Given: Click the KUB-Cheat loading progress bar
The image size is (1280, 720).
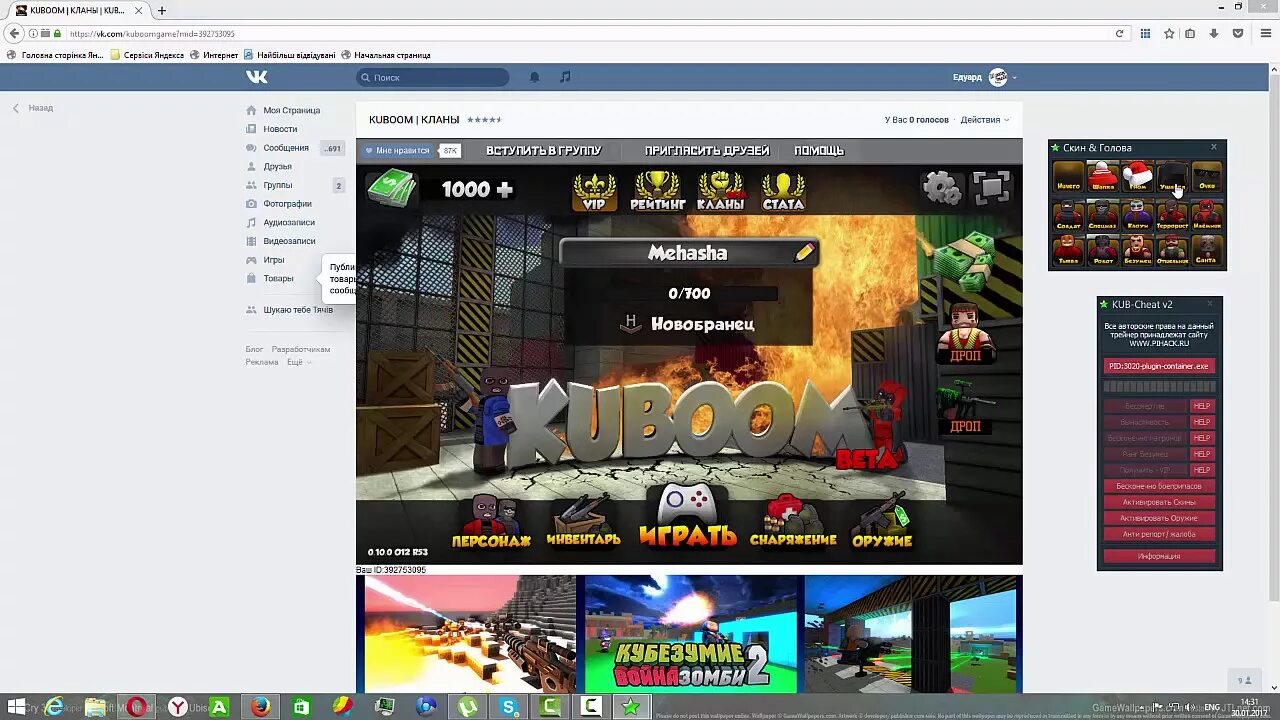Looking at the screenshot, I should tap(1159, 387).
